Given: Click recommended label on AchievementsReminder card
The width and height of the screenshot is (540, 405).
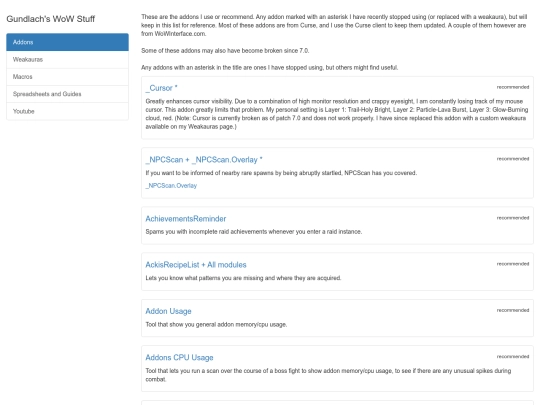Looking at the screenshot, I should click(x=513, y=218).
